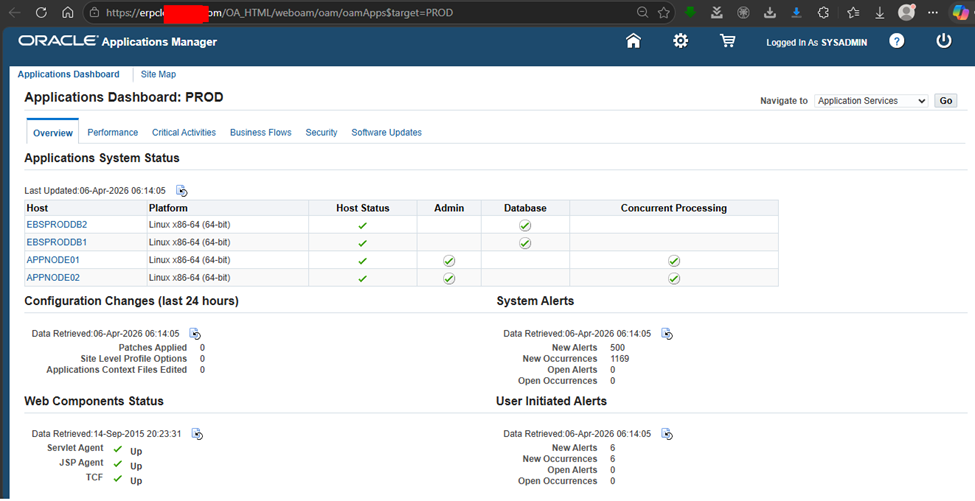Refresh Web Components Status data icon
The image size is (975, 501).
pyautogui.click(x=198, y=434)
